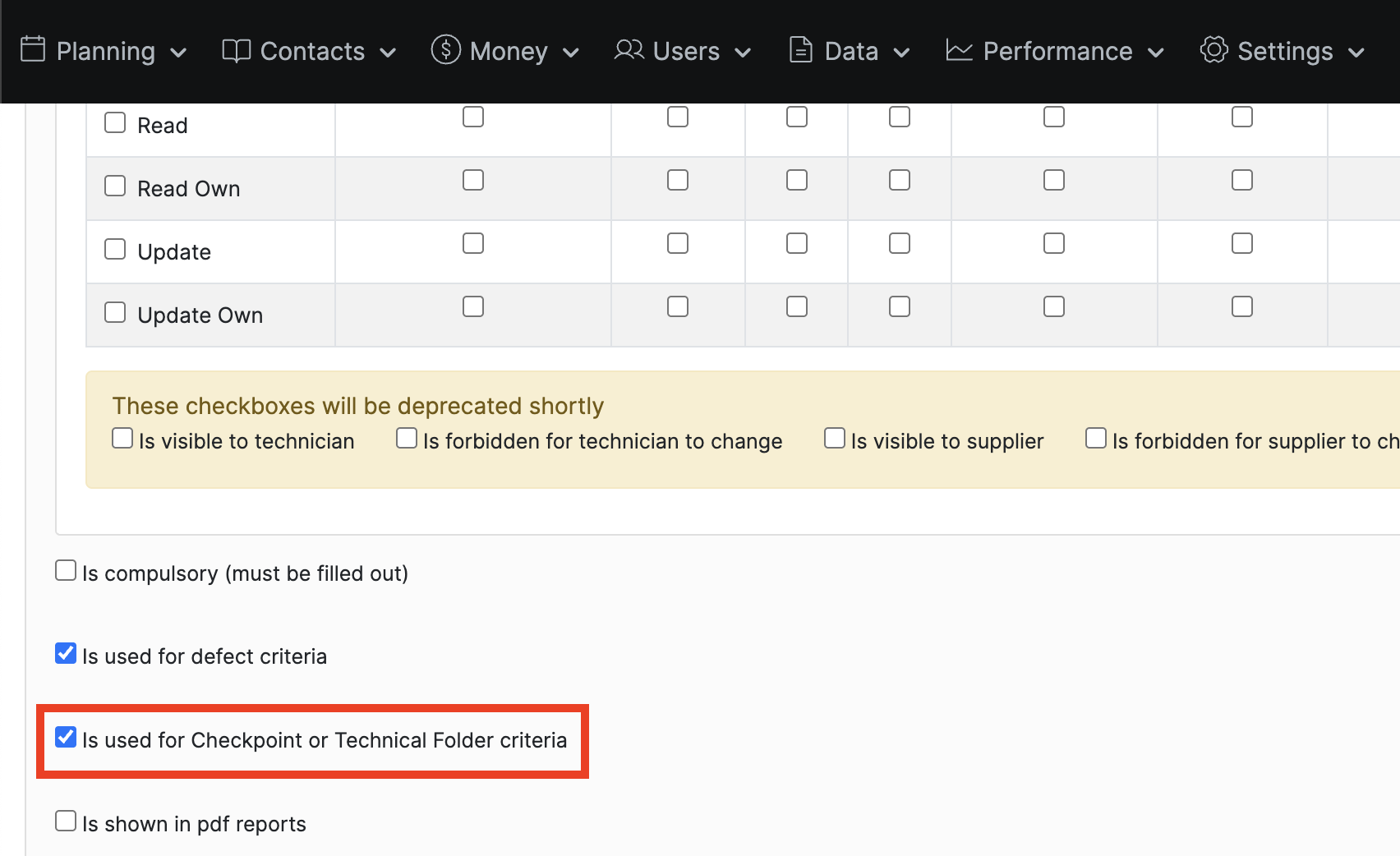Expand the Planning dropdown
1400x856 pixels.
pyautogui.click(x=179, y=52)
